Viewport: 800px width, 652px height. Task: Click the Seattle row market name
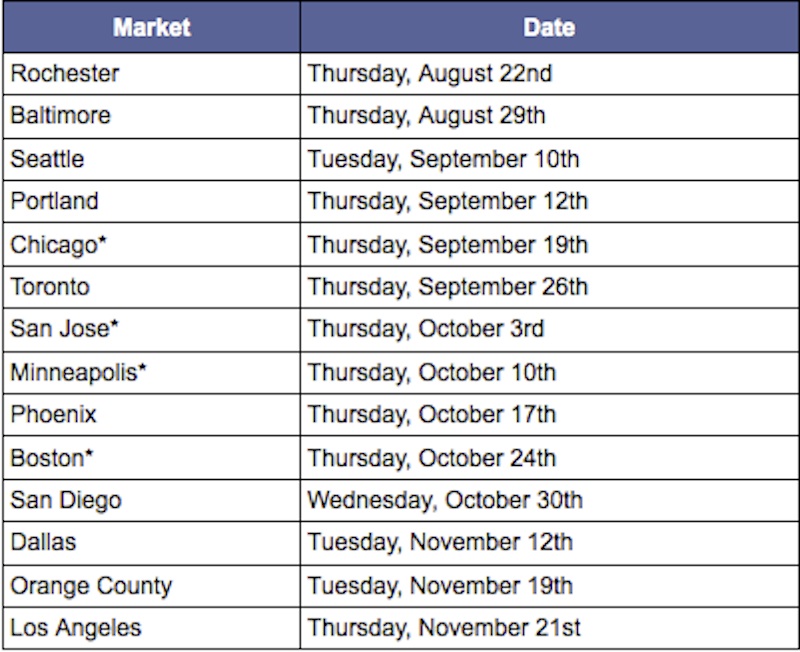[x=47, y=159]
